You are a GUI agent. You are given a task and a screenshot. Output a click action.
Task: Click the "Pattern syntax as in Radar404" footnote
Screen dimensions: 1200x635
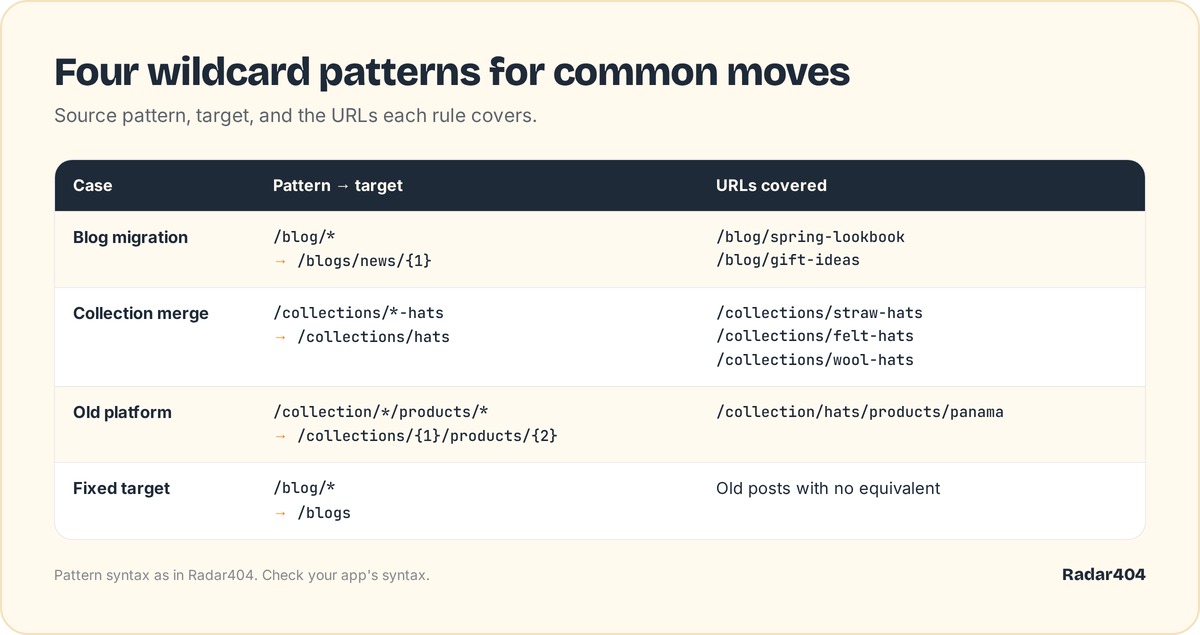tap(242, 576)
